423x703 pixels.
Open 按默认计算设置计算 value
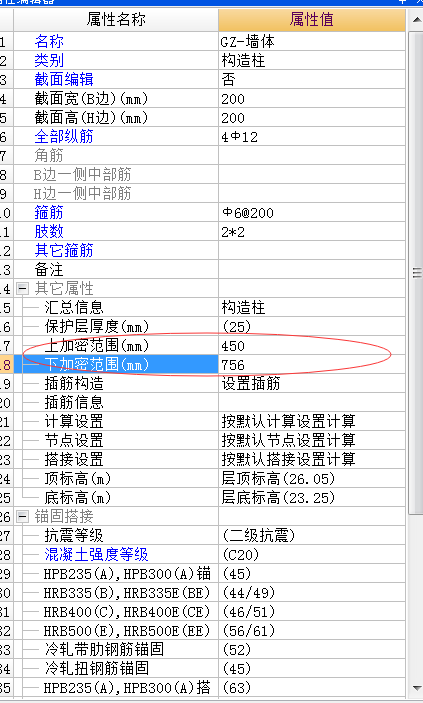pos(312,421)
